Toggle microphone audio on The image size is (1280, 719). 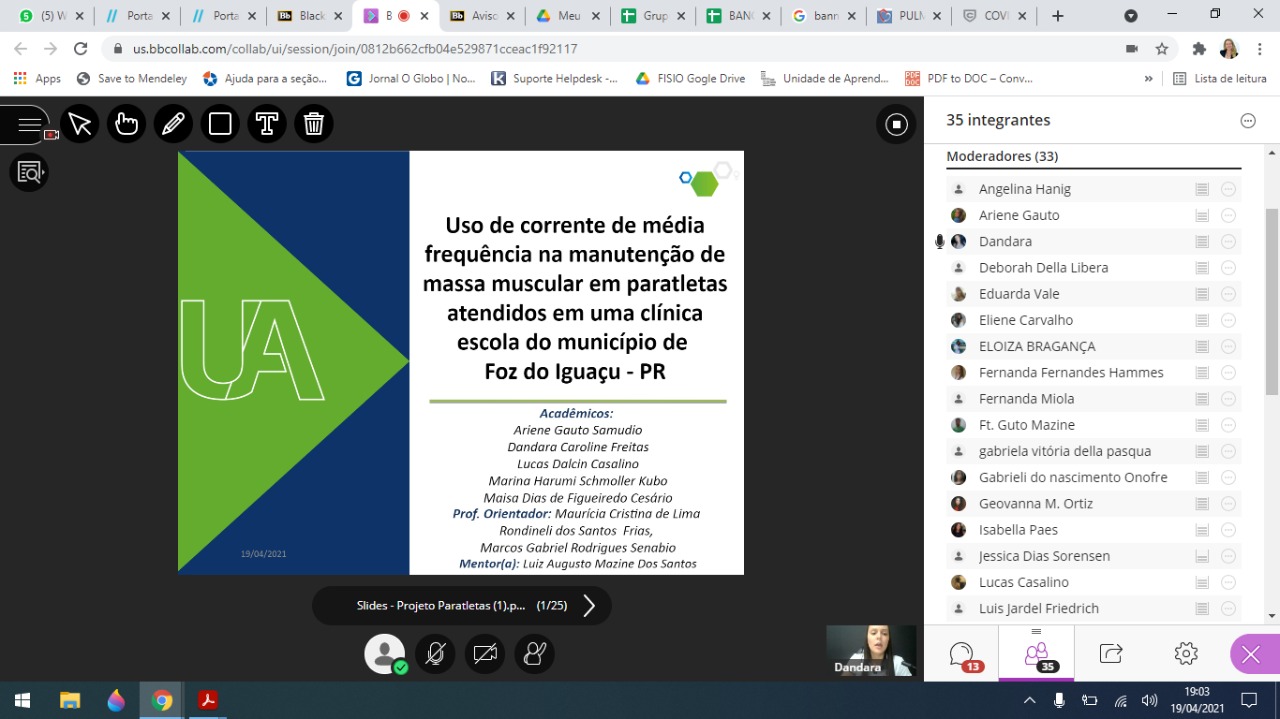coord(435,654)
